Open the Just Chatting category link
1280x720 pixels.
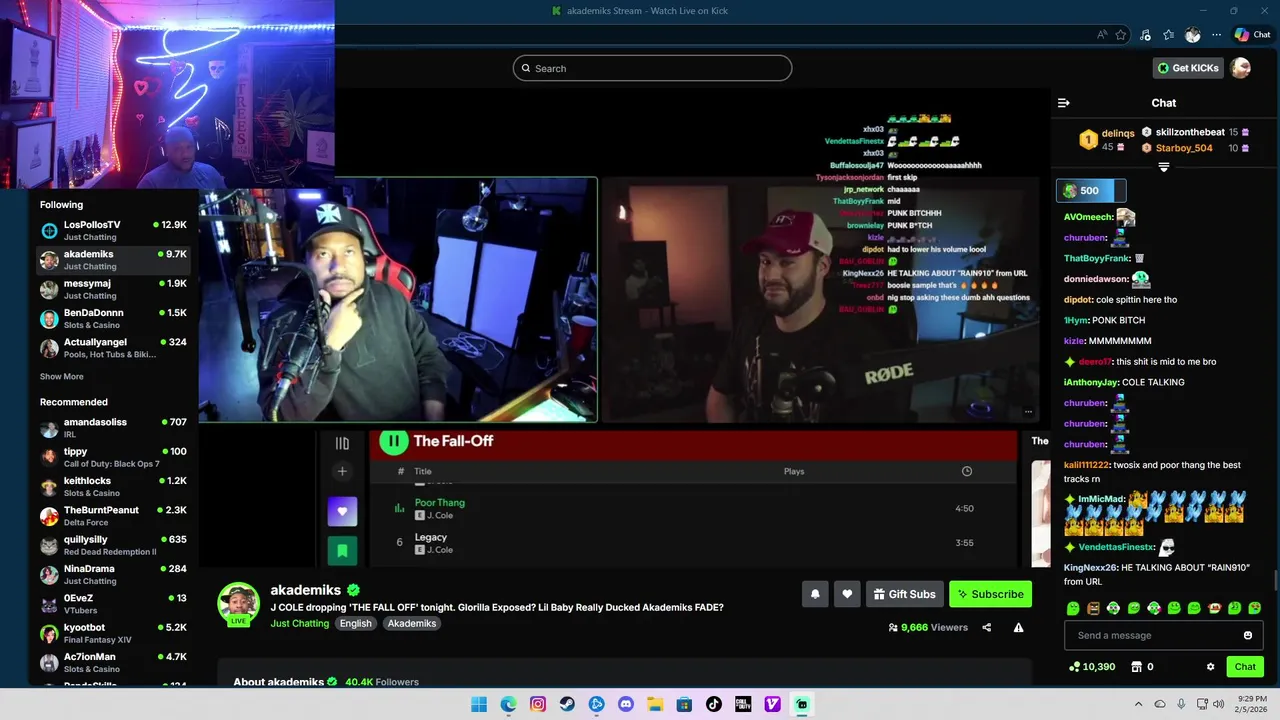click(x=300, y=623)
